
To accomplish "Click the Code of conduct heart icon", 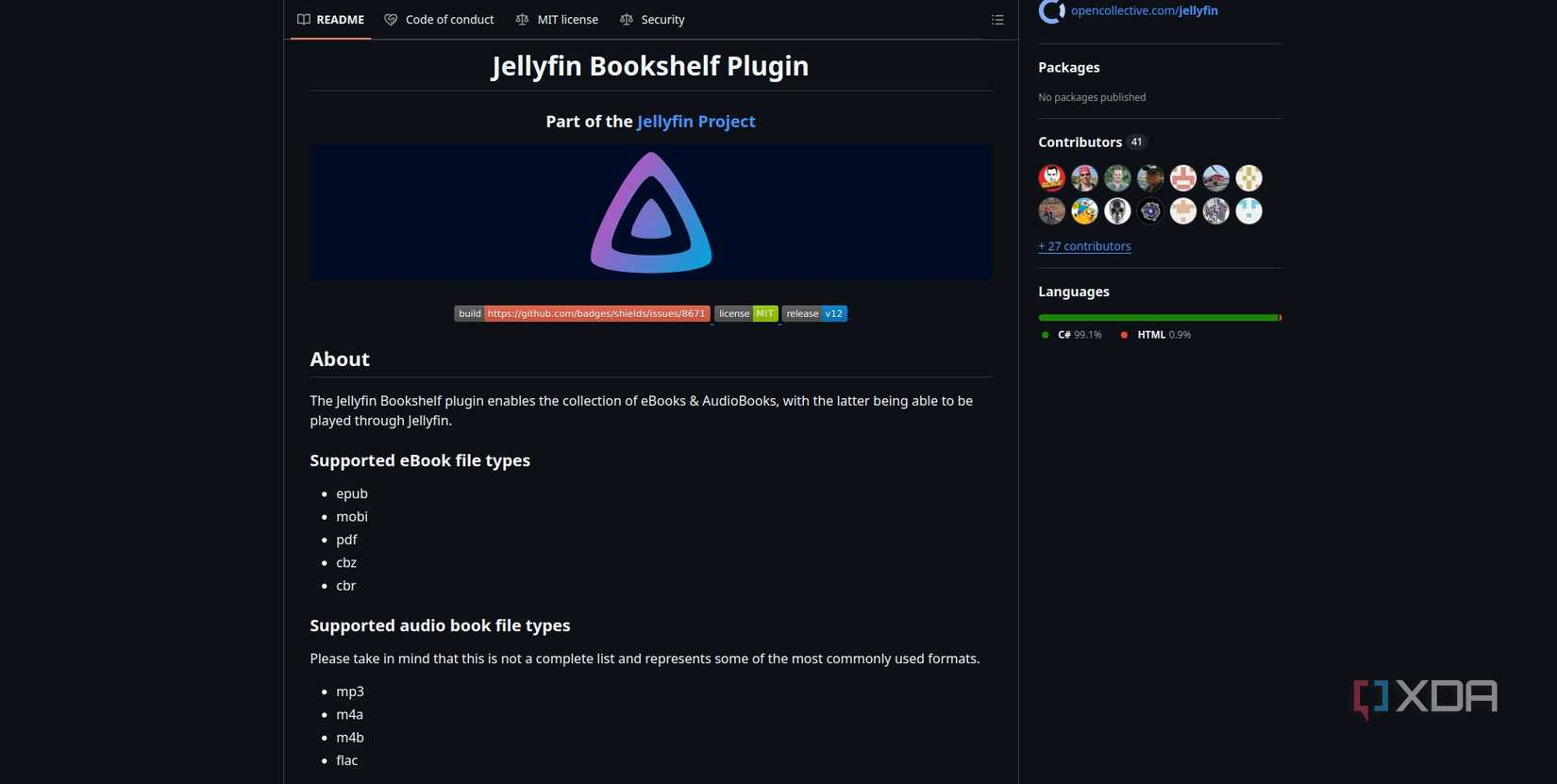I will pyautogui.click(x=391, y=19).
